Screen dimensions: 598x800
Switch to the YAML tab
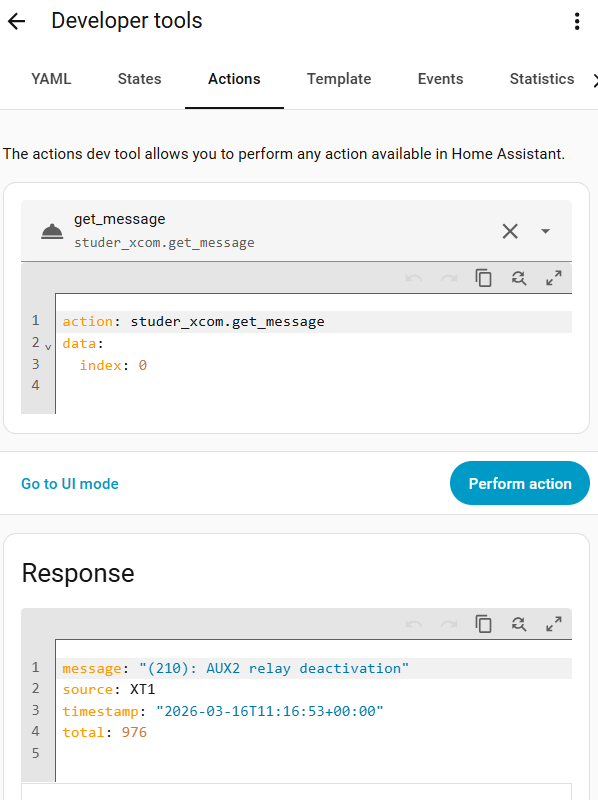click(51, 79)
